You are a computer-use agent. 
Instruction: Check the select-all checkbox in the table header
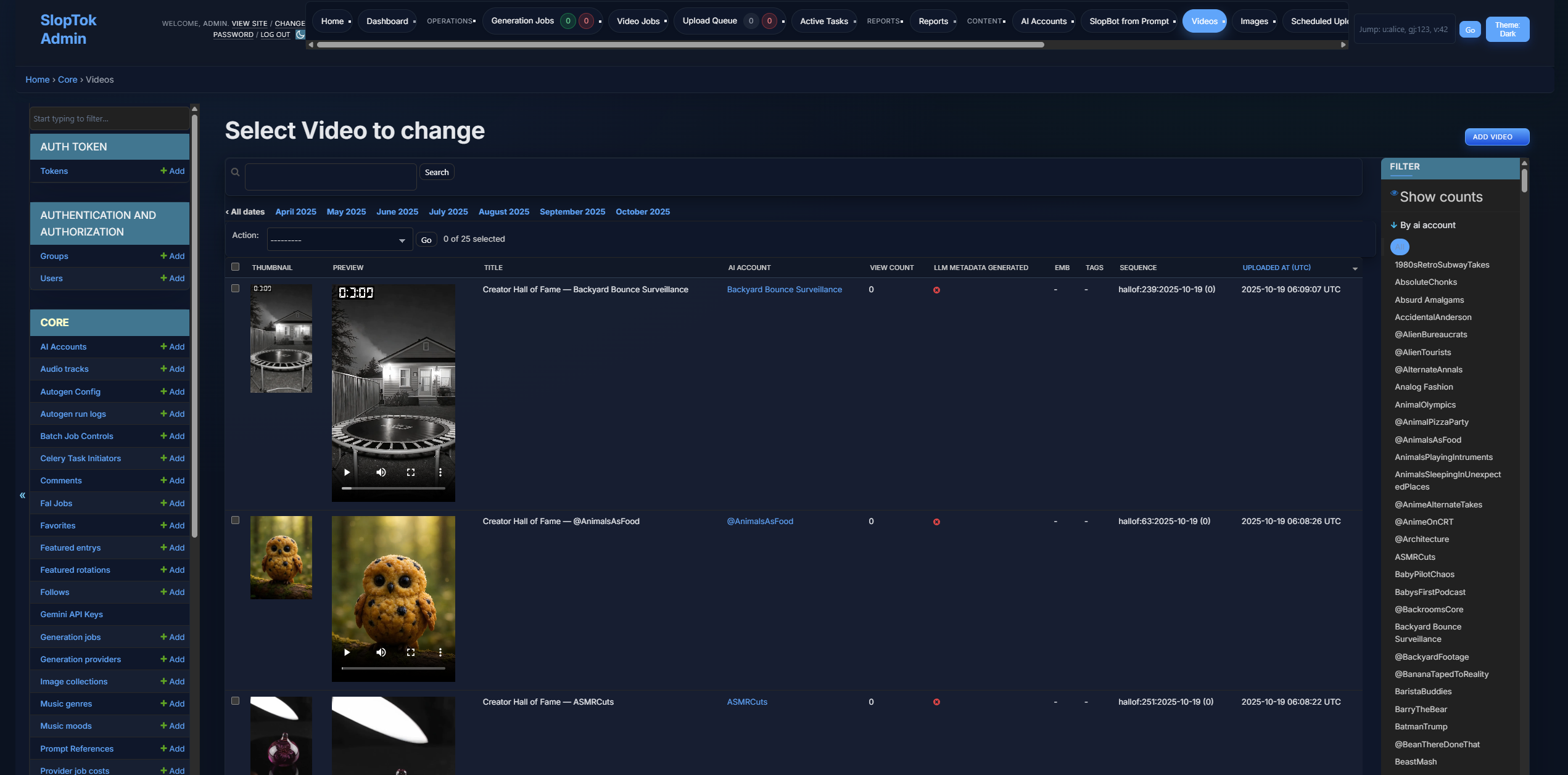[235, 266]
